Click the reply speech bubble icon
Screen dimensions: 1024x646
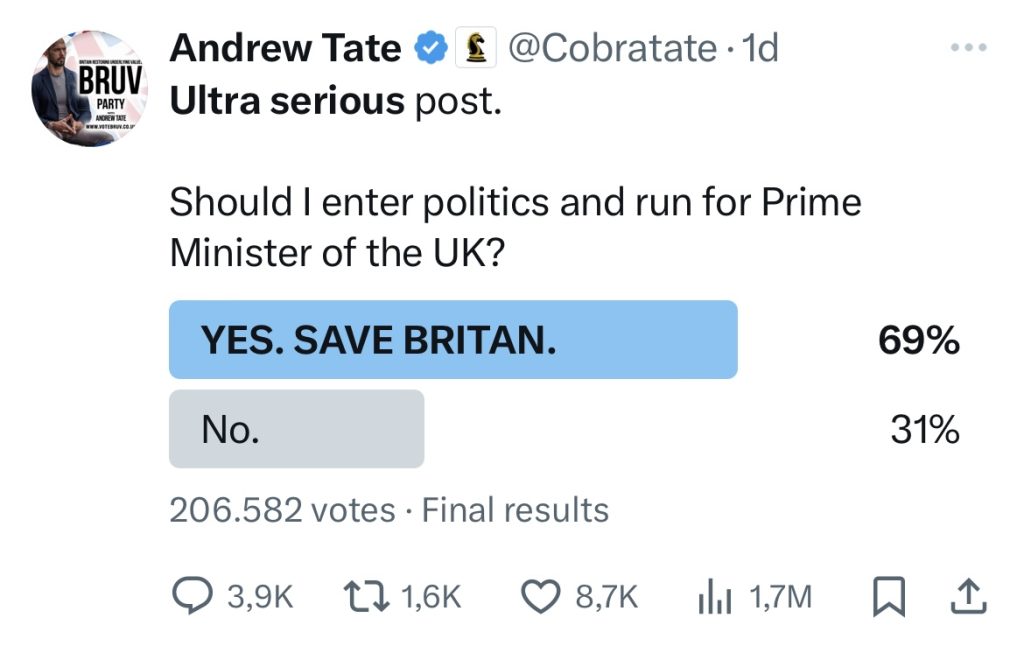192,597
